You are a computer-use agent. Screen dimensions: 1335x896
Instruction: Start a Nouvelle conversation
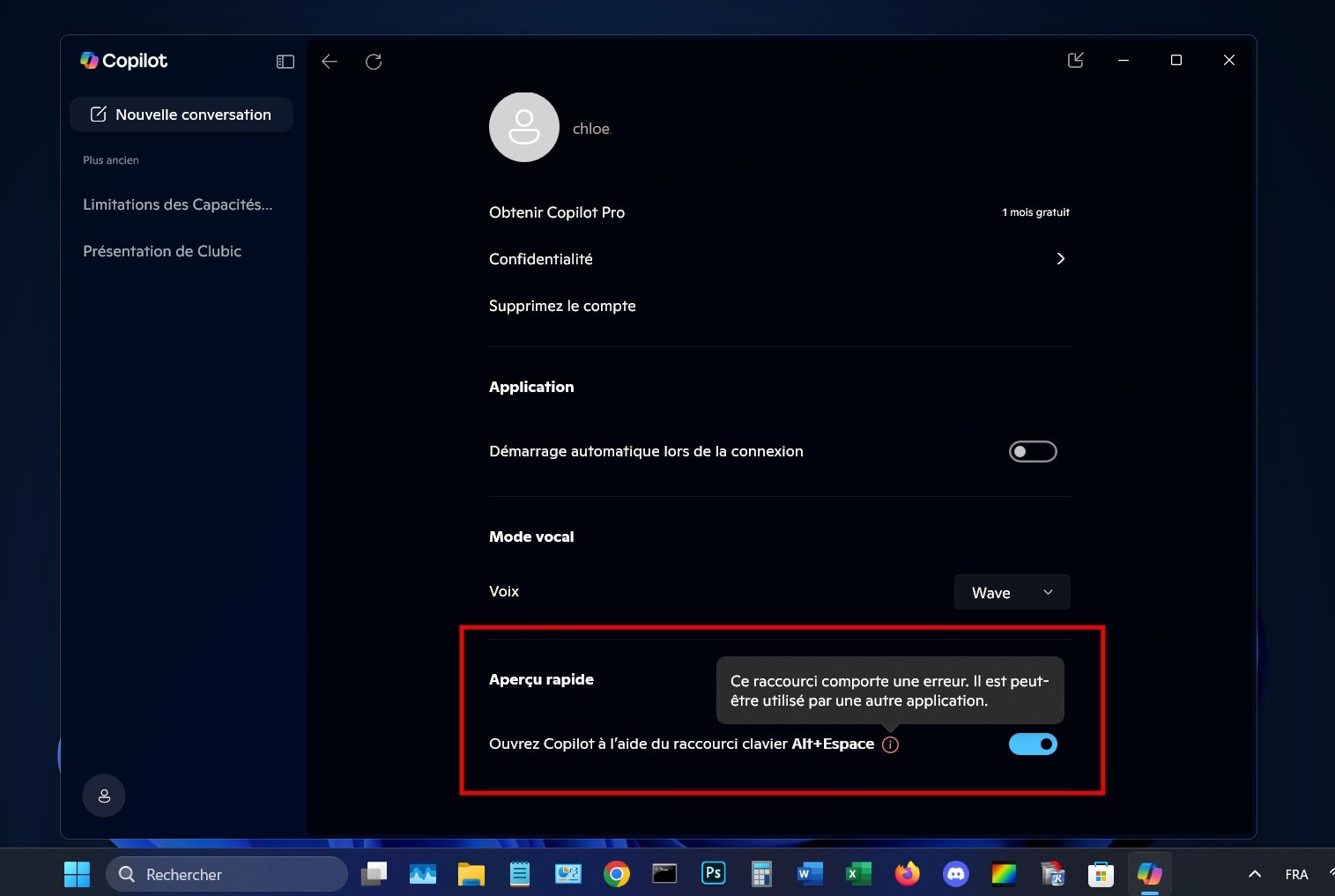coord(181,114)
